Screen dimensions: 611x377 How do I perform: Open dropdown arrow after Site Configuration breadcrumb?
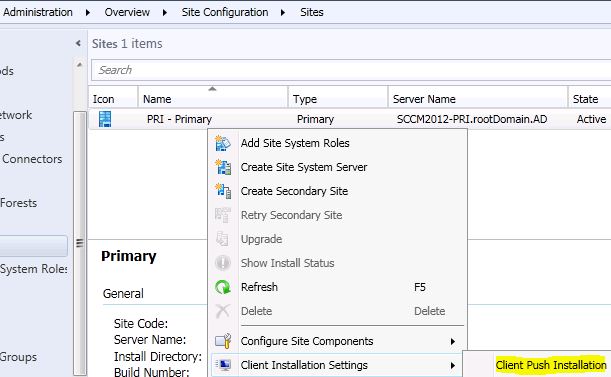click(283, 12)
